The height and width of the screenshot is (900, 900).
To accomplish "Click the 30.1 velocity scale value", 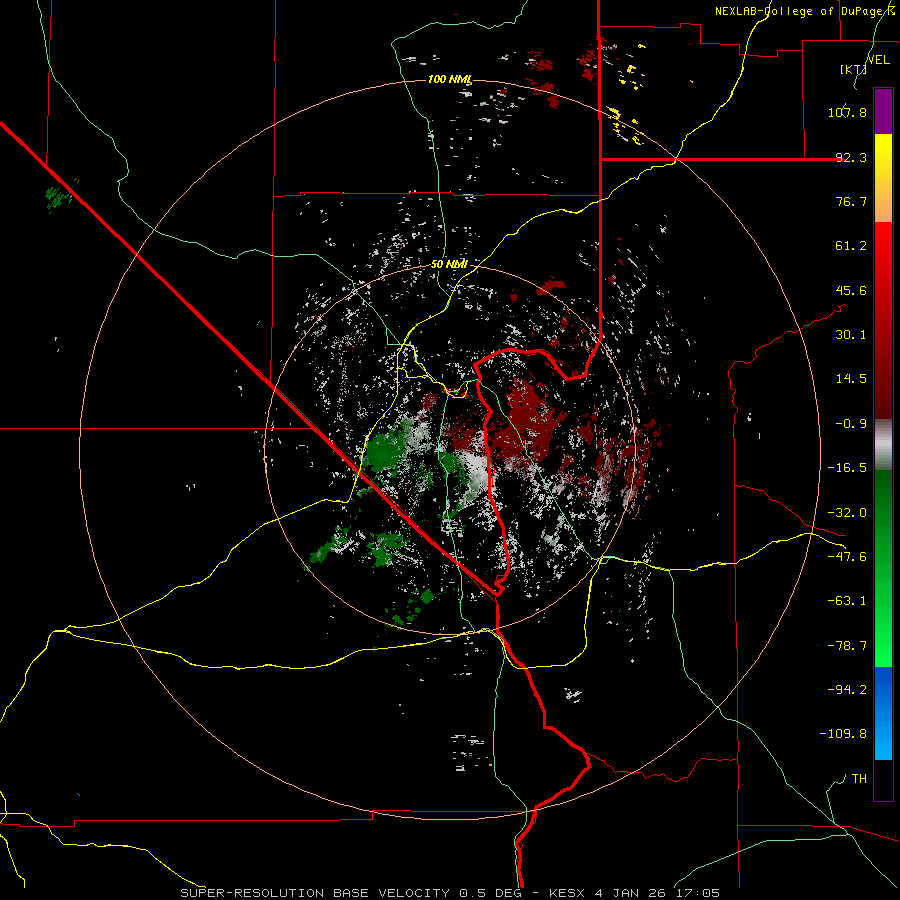I will tap(851, 335).
